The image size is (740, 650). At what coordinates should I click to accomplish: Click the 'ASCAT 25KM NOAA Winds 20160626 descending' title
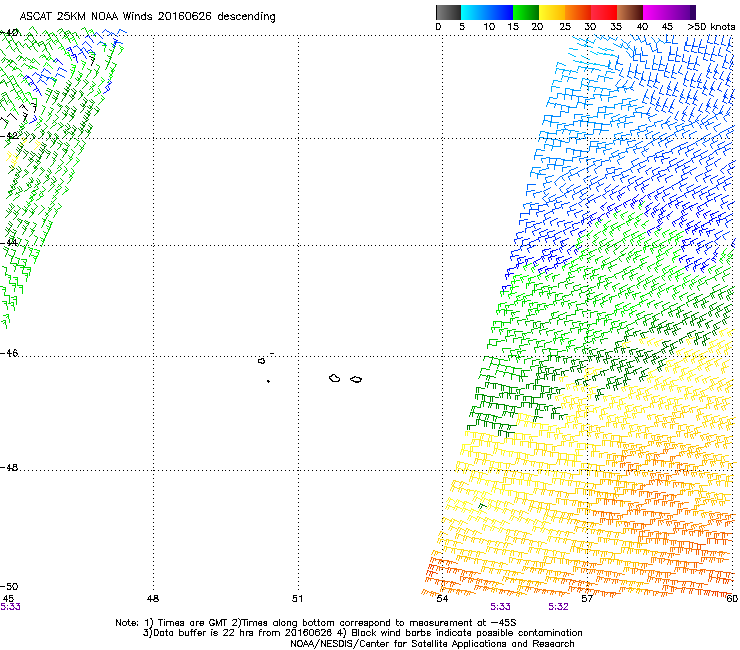pyautogui.click(x=148, y=17)
